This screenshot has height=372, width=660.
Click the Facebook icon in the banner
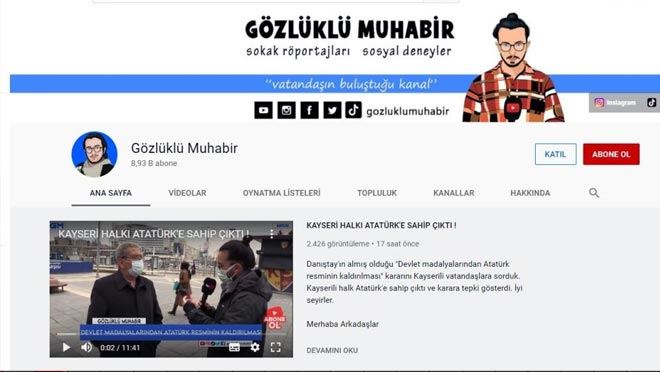pos(309,110)
